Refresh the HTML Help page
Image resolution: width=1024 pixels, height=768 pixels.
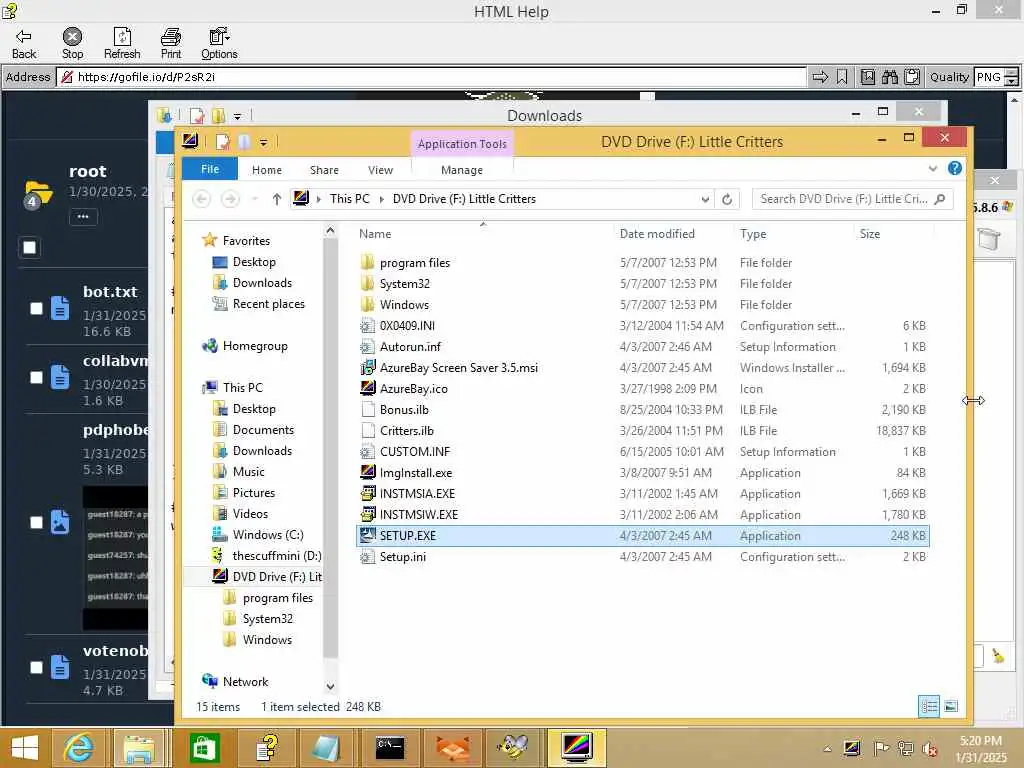(122, 43)
